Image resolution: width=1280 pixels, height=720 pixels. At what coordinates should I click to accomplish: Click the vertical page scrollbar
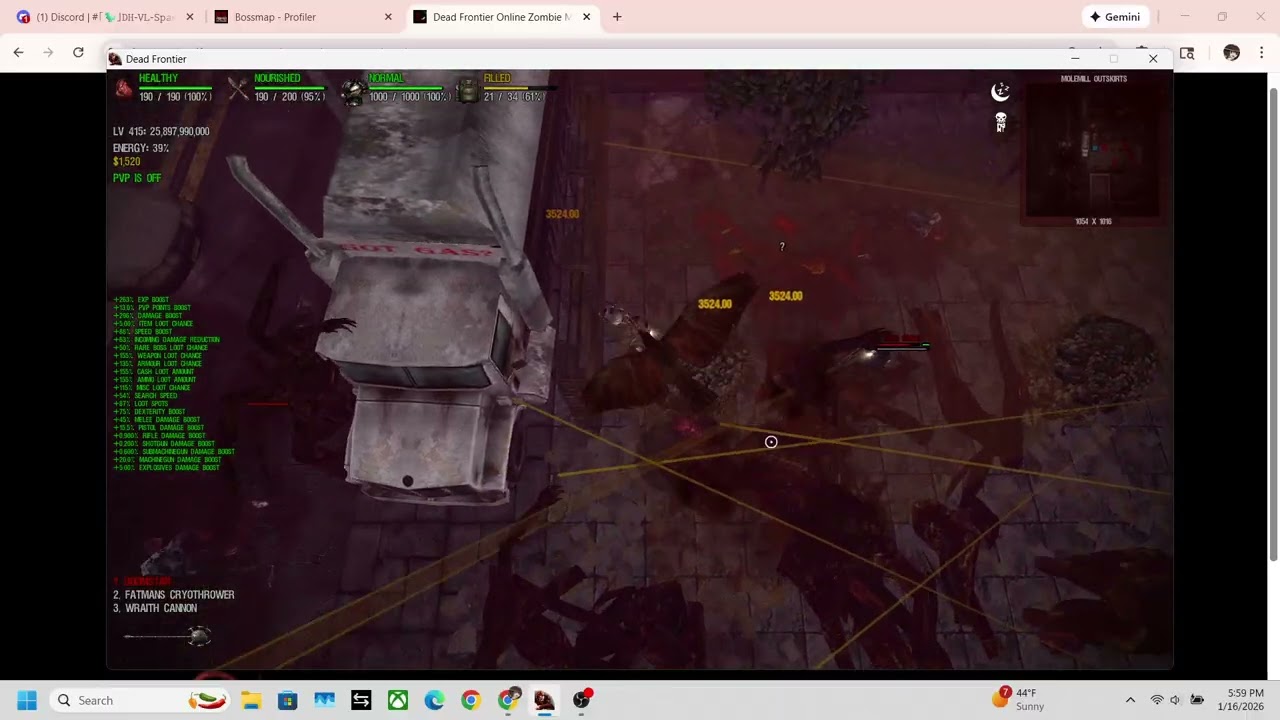(x=1273, y=324)
